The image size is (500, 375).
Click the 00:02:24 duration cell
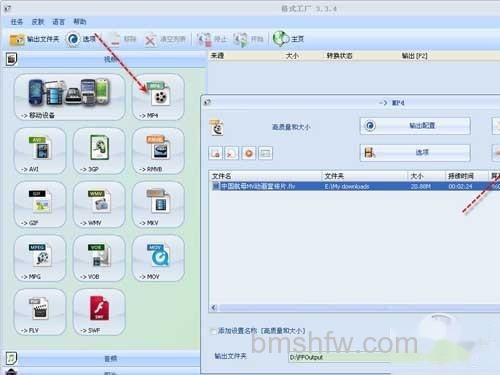coord(460,186)
